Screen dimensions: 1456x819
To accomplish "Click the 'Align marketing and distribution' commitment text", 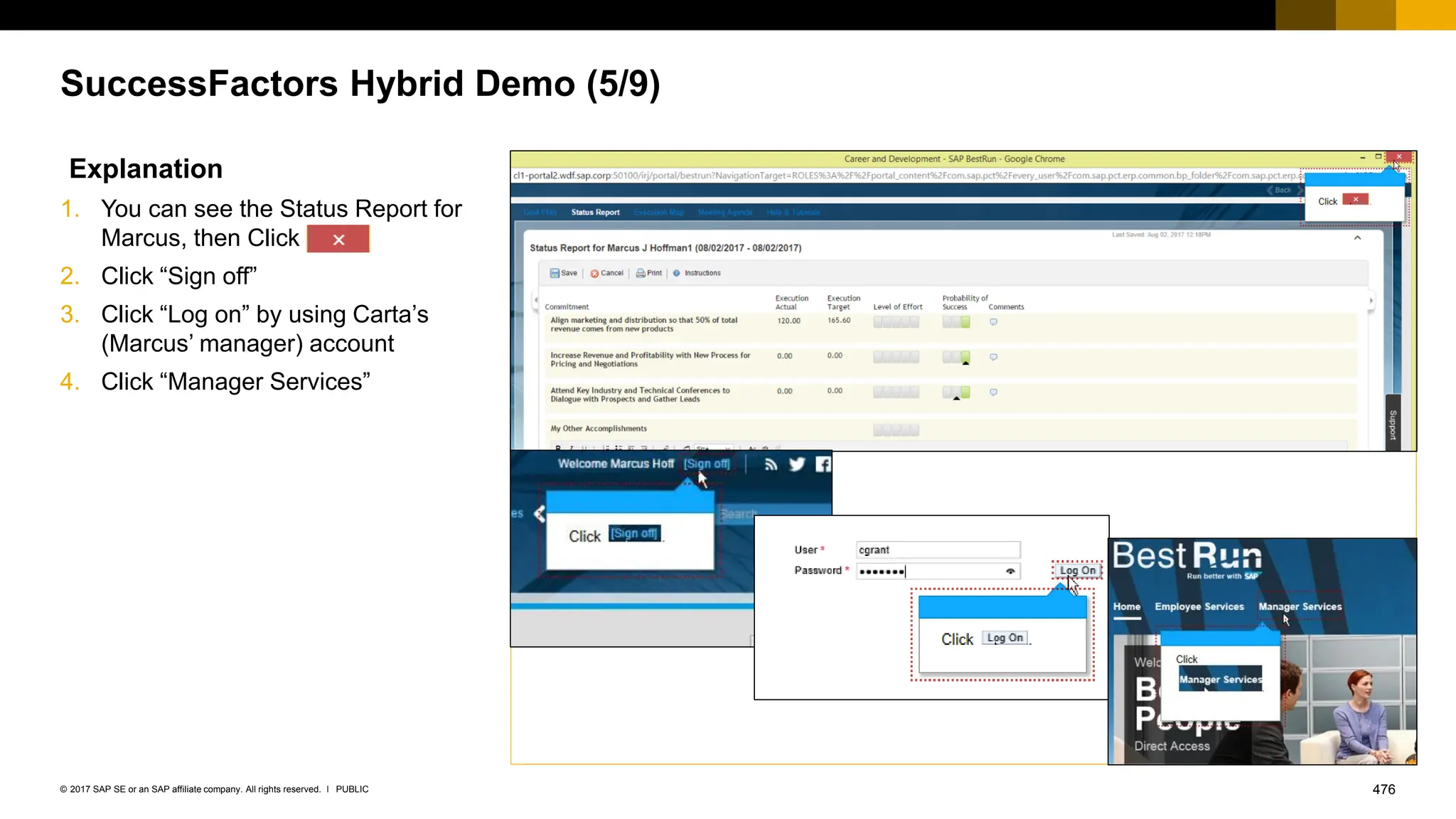I will [643, 325].
